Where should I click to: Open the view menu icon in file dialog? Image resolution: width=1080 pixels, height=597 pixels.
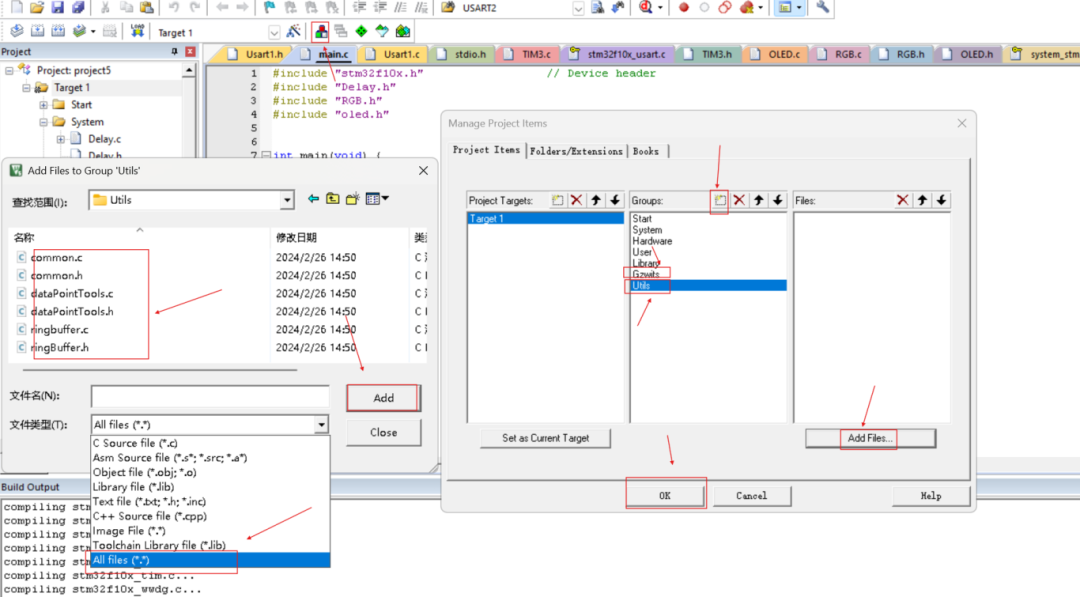(x=377, y=199)
